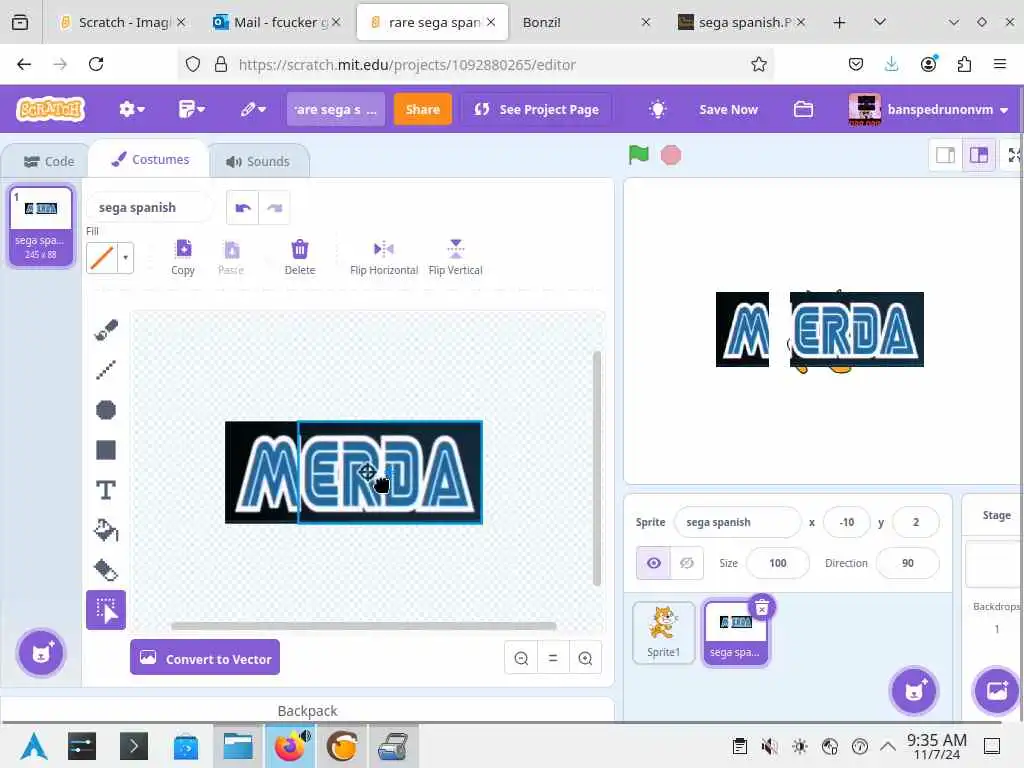The width and height of the screenshot is (1024, 768).
Task: Select the Text tool
Action: point(106,490)
